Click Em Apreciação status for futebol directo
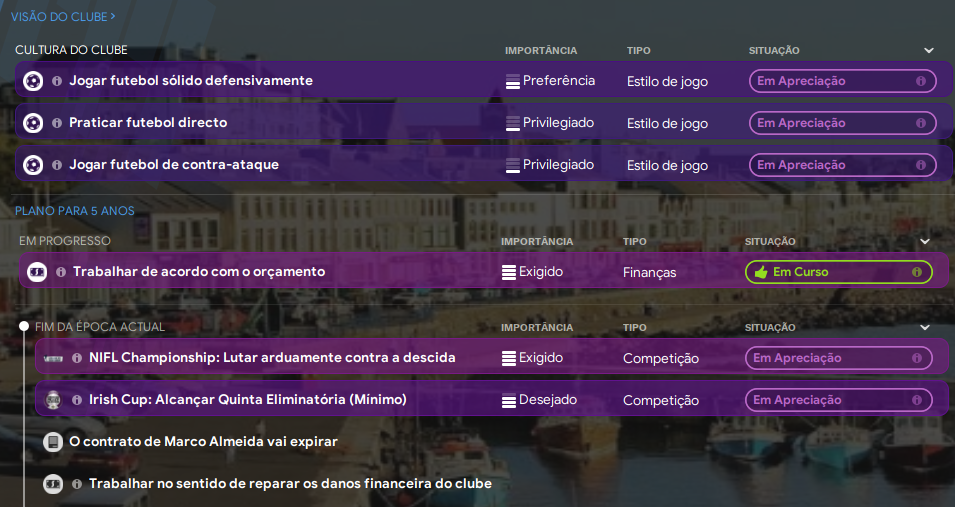The height and width of the screenshot is (507, 955). coord(842,122)
